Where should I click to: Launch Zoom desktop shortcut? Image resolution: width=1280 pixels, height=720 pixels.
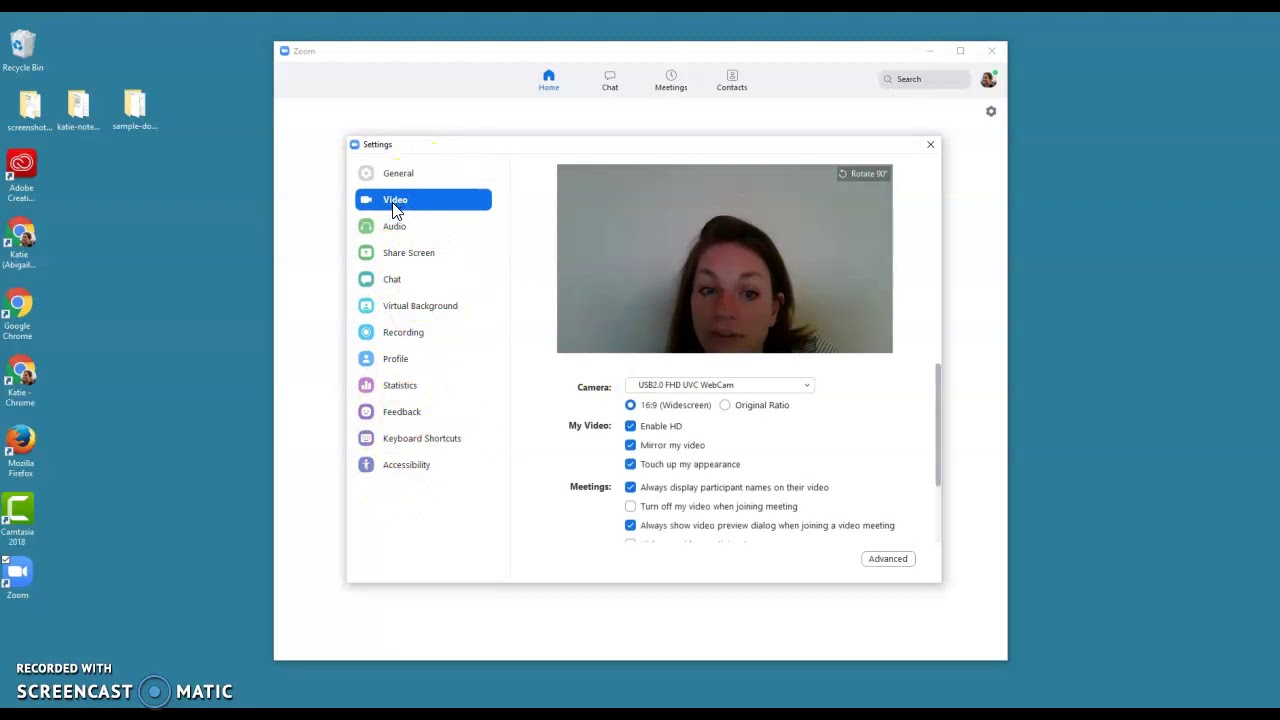(17, 579)
